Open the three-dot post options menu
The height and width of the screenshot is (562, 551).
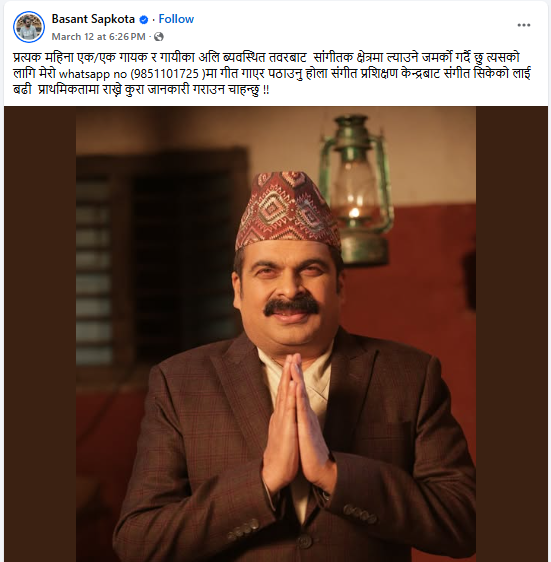point(523,25)
